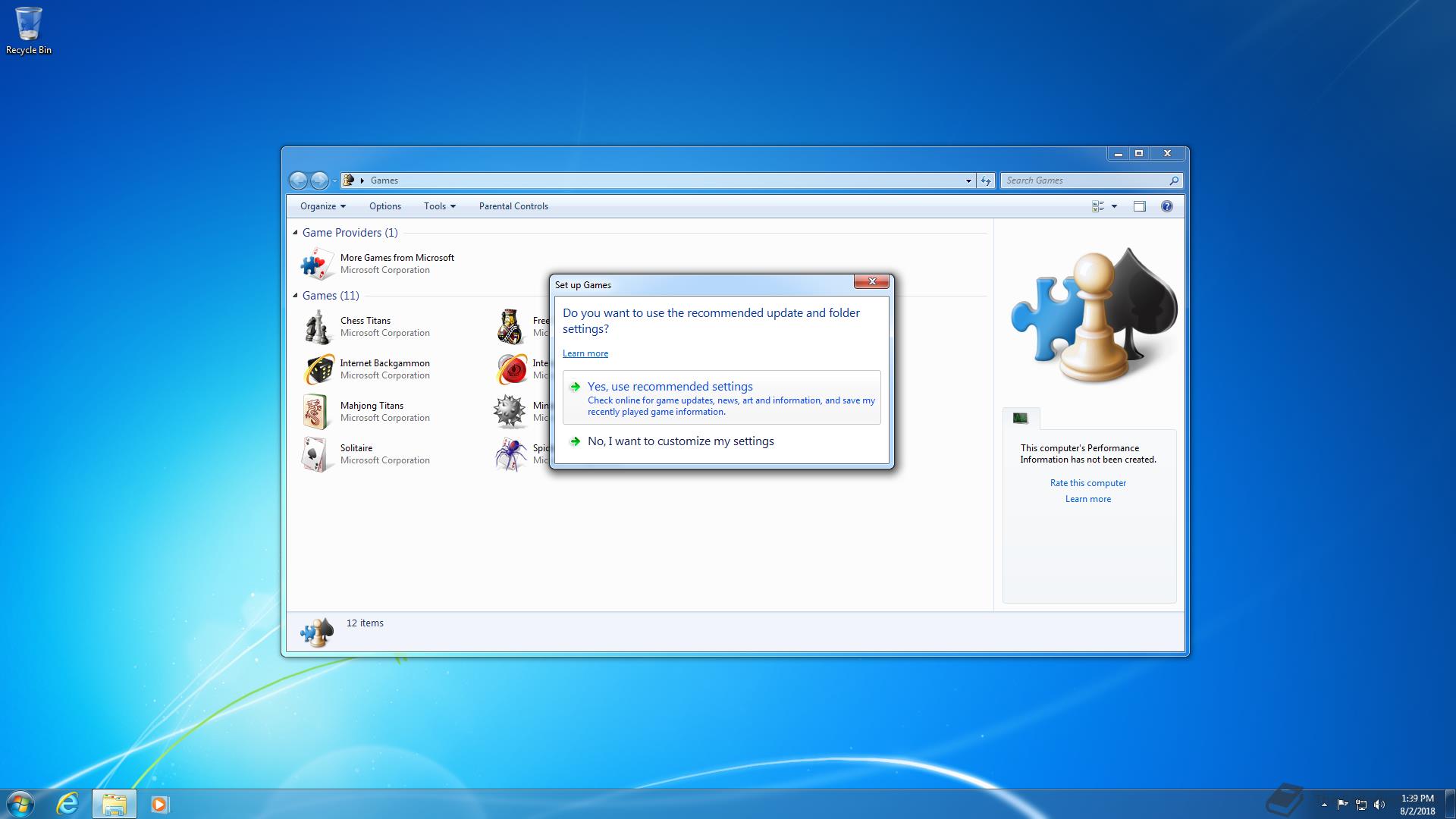Click the network tray icon
The image size is (1456, 819).
[1361, 805]
